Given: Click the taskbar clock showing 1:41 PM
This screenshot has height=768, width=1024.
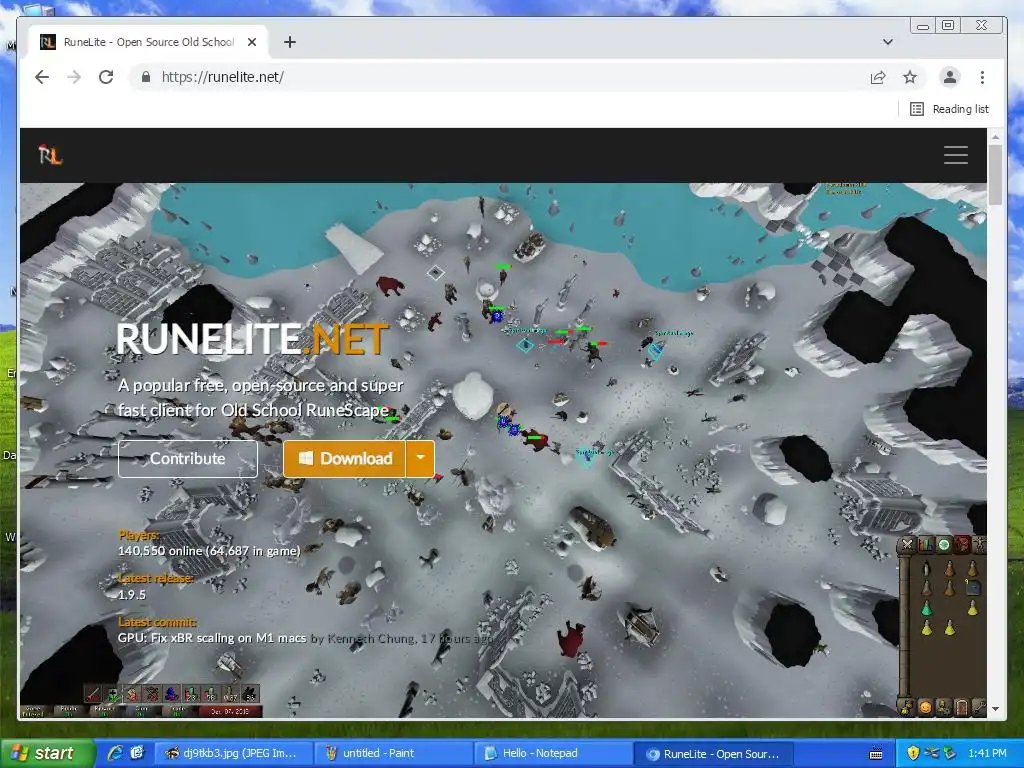Looking at the screenshot, I should coord(987,753).
